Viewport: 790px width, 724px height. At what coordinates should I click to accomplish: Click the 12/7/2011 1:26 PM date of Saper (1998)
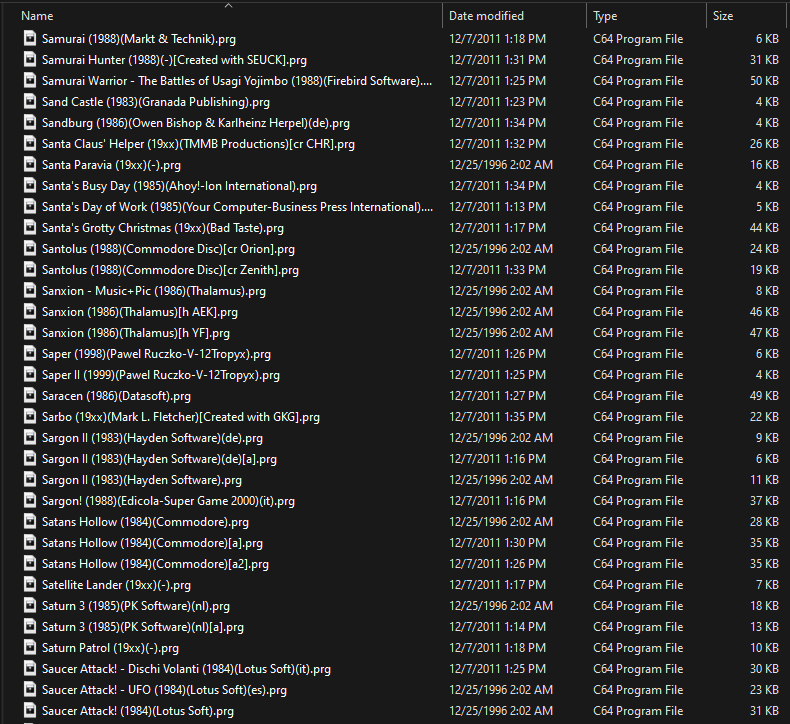(497, 354)
